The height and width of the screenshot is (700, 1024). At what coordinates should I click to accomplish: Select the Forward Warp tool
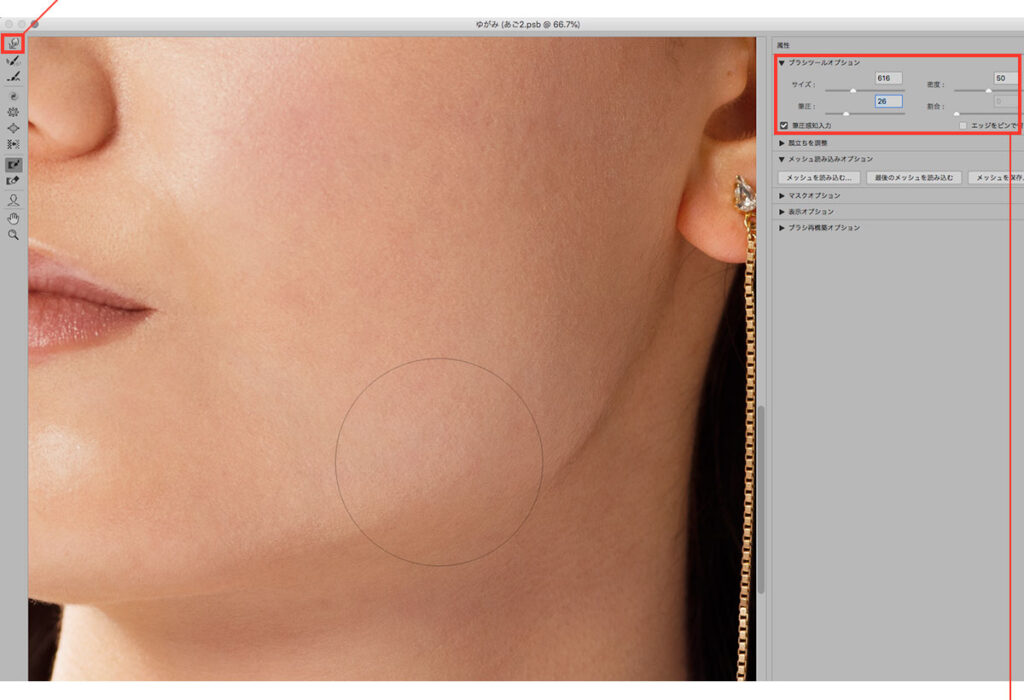click(13, 43)
